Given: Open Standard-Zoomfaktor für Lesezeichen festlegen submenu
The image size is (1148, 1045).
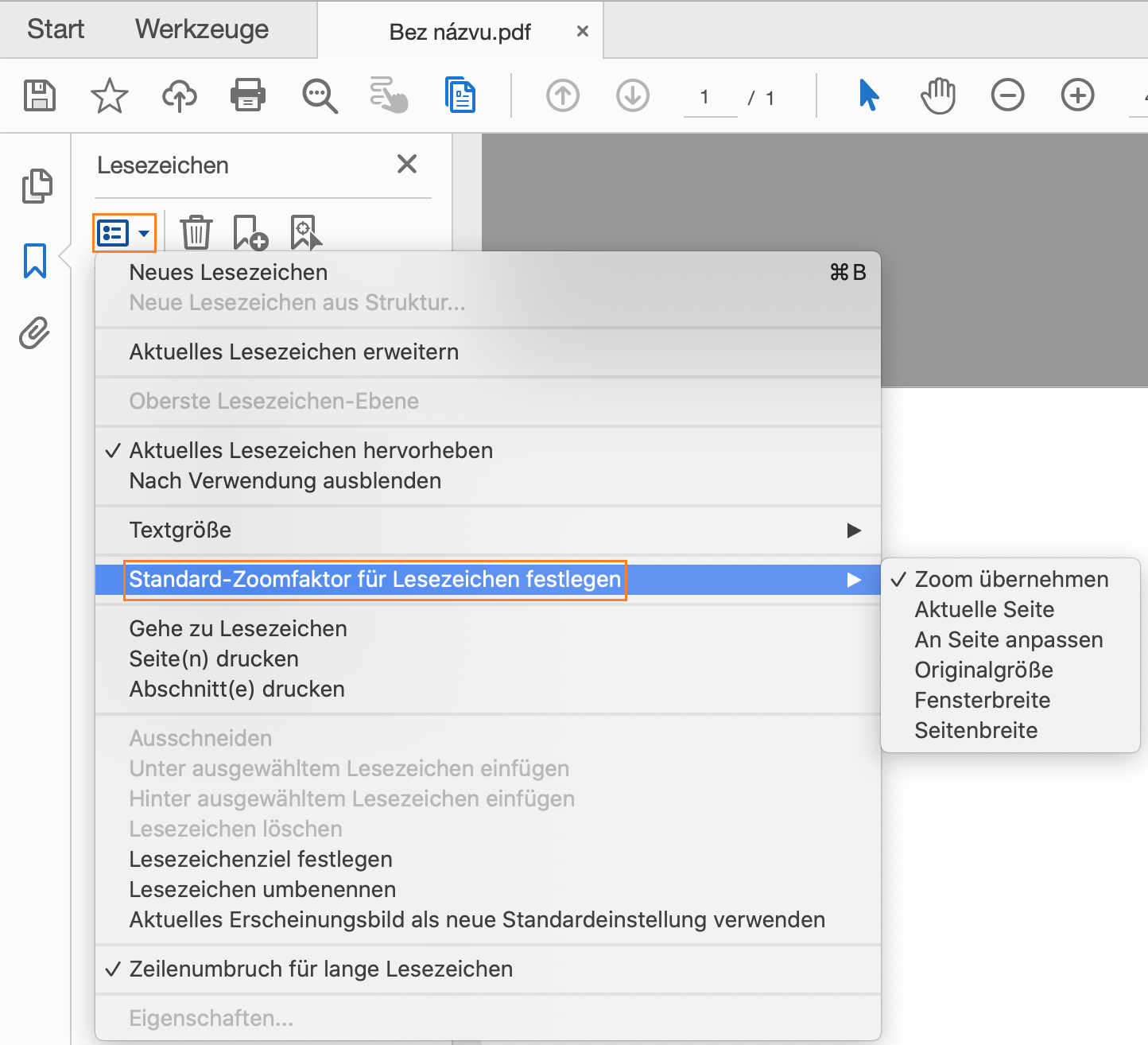Looking at the screenshot, I should (x=488, y=579).
